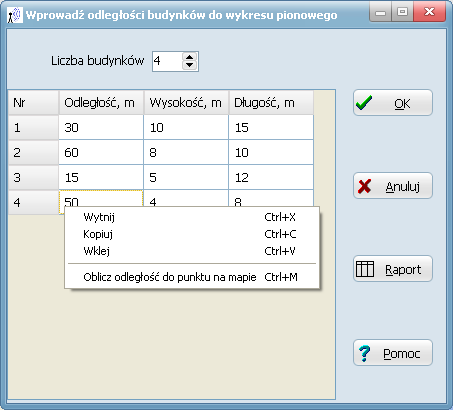The image size is (453, 410).
Task: Increase Liczba budynków with the up arrow
Action: pos(189,57)
